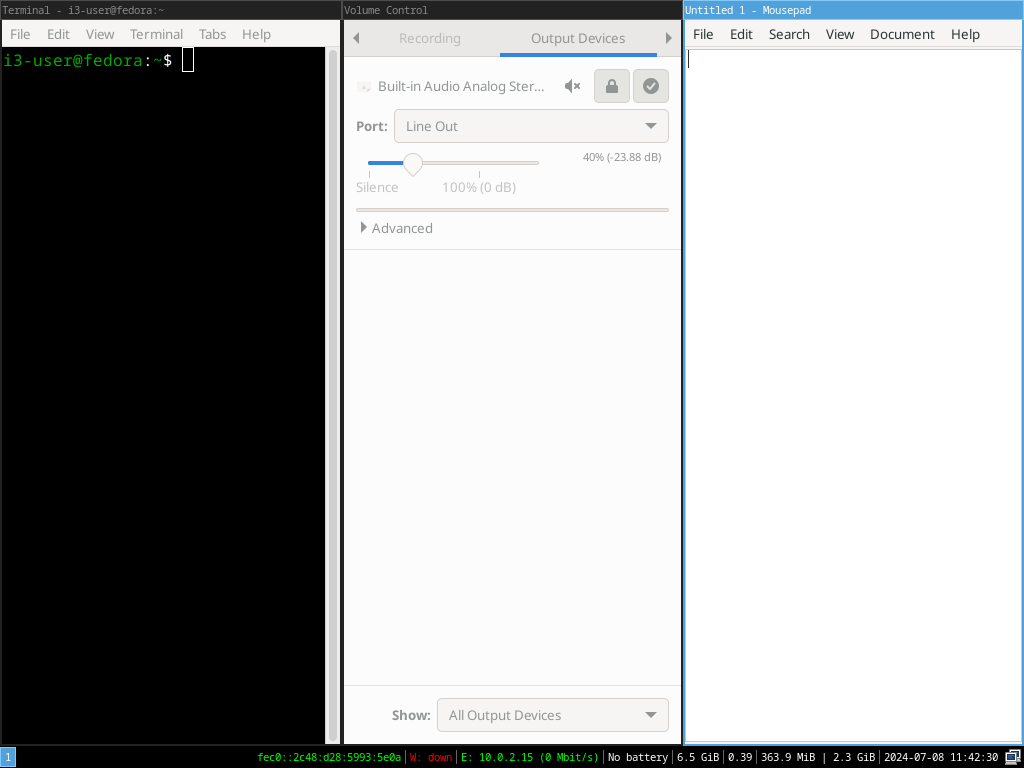The width and height of the screenshot is (1024, 768).
Task: Click the '40% (-23.88 dB)' volume readout
Action: (622, 157)
